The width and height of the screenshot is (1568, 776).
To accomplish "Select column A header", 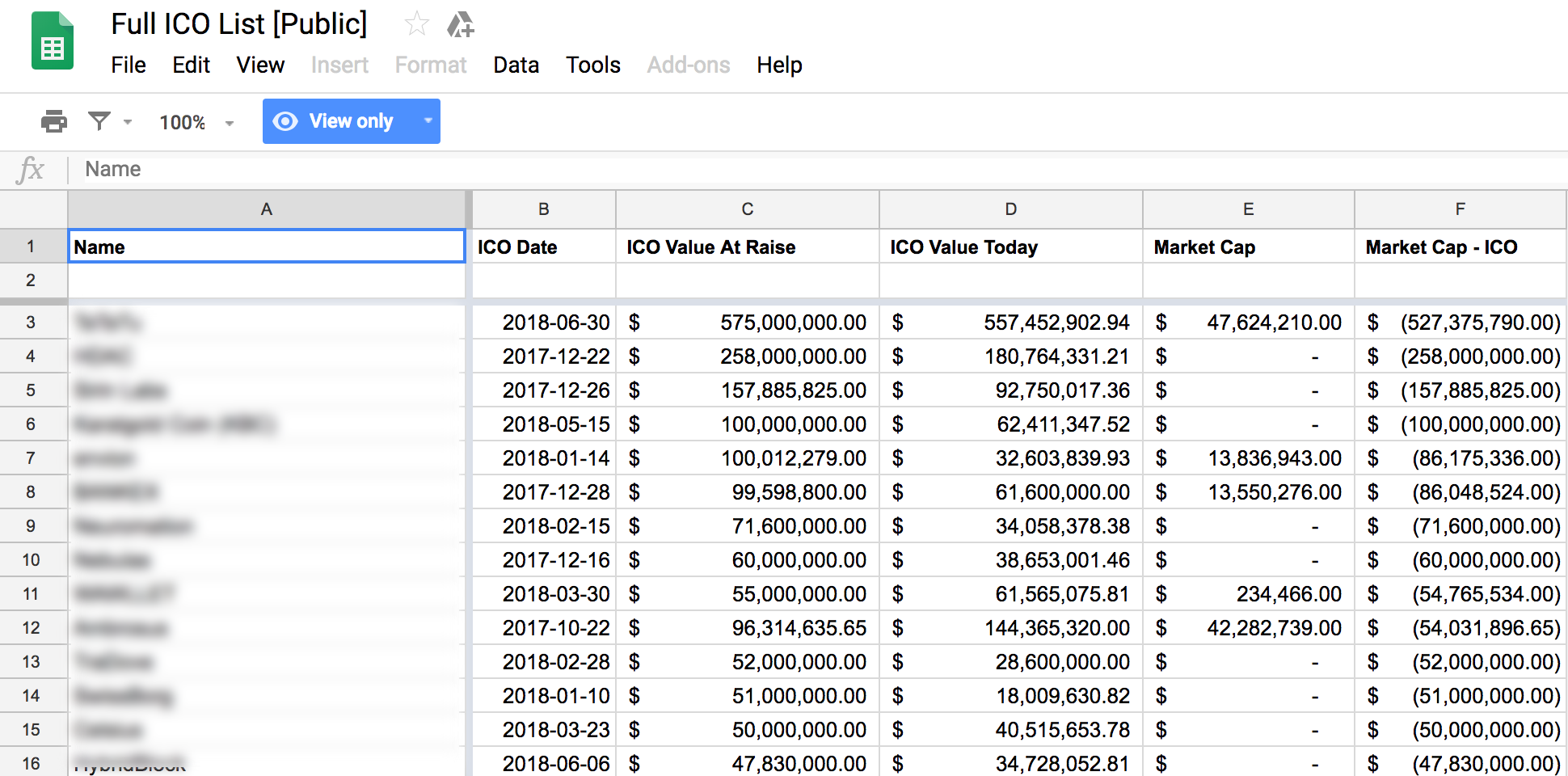I will [x=267, y=209].
